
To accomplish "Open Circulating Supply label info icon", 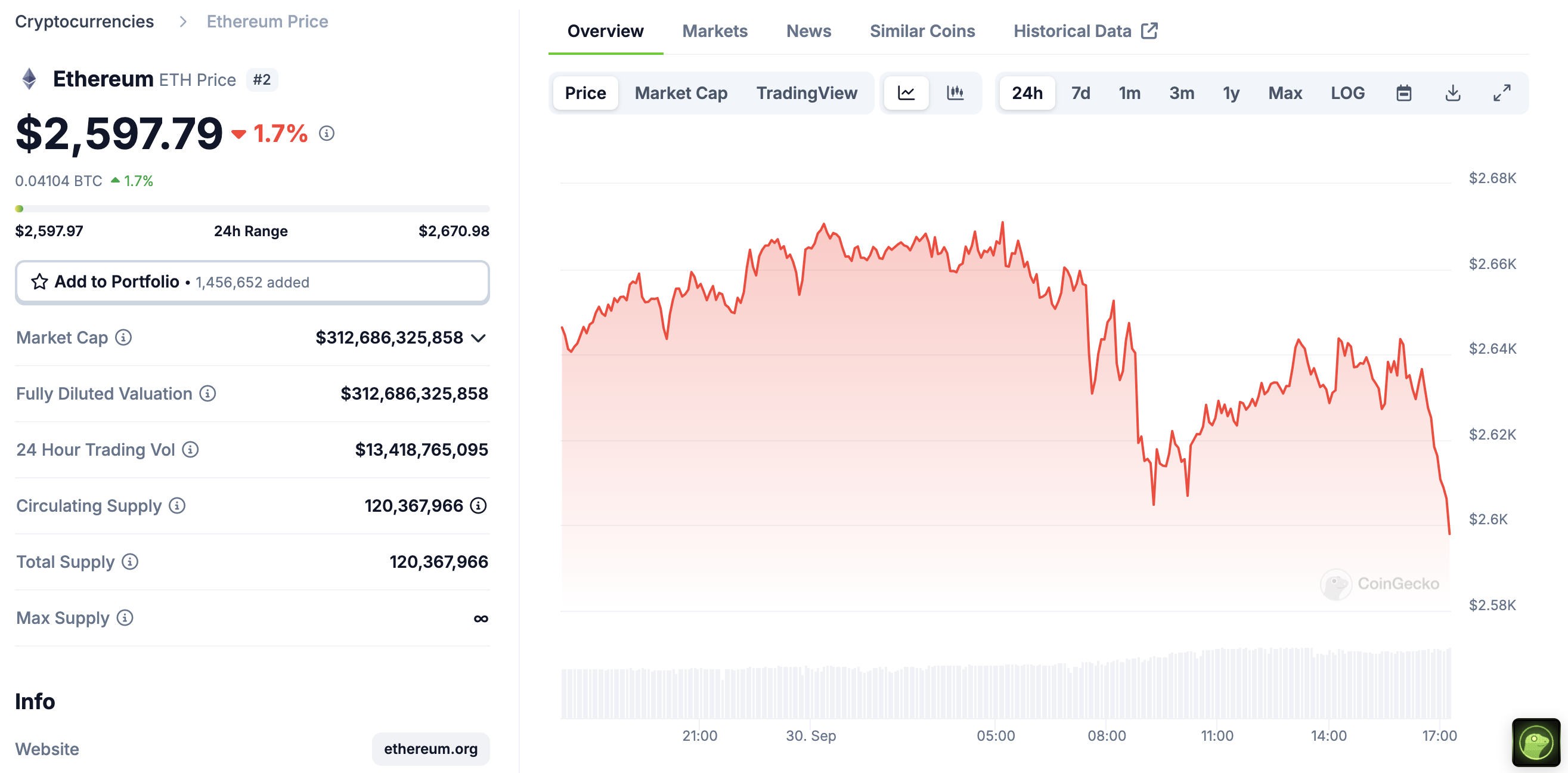I will tap(177, 506).
